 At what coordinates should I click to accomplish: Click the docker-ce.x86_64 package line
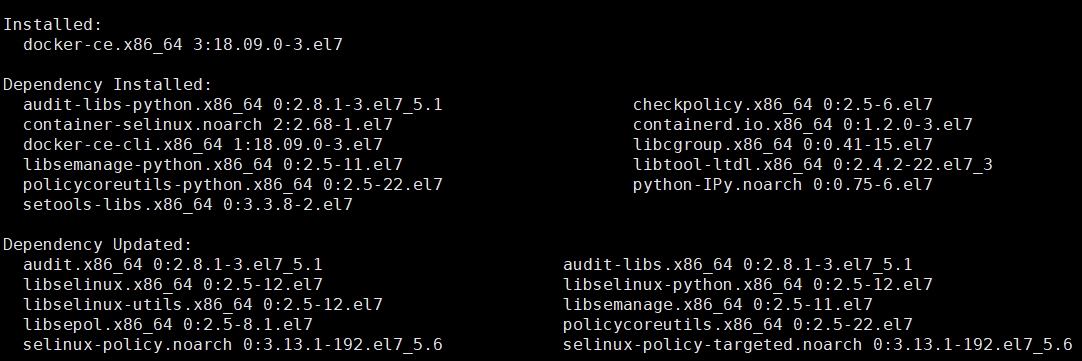coord(183,45)
